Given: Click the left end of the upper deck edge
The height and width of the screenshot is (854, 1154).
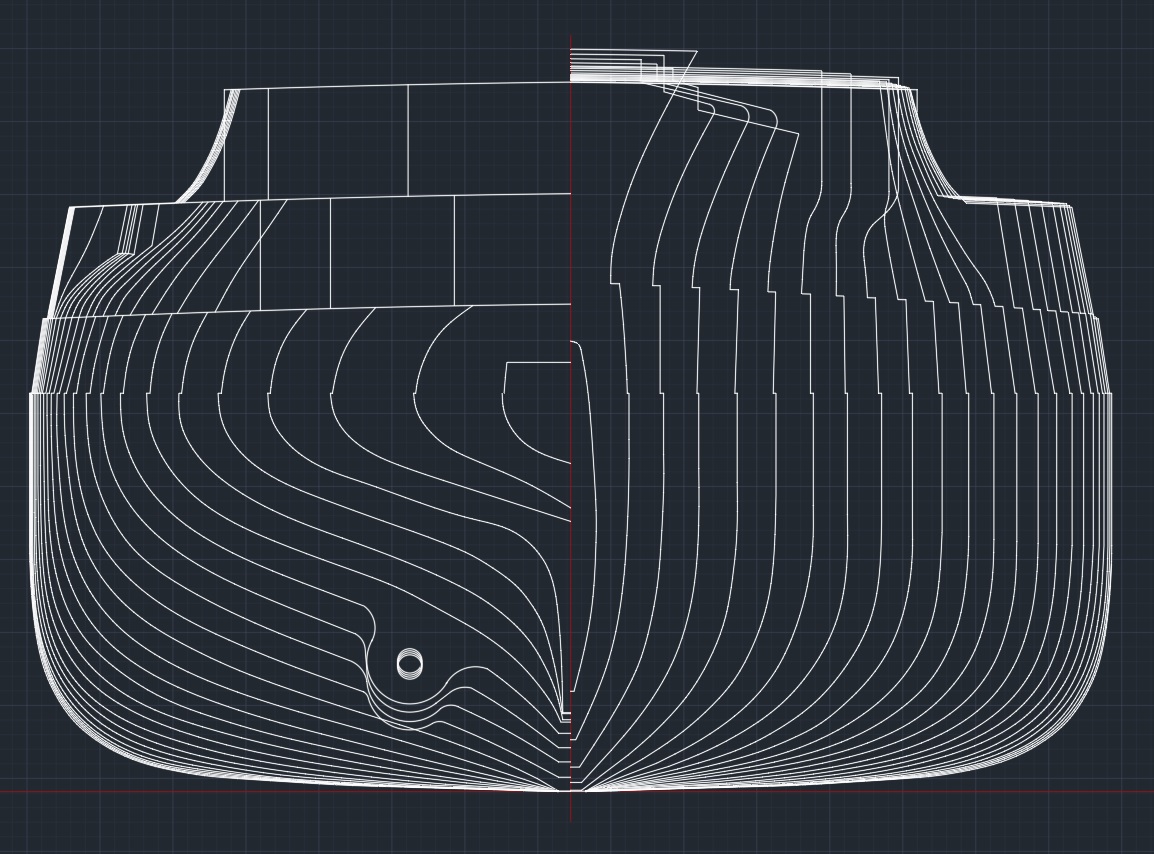Looking at the screenshot, I should pyautogui.click(x=70, y=208).
